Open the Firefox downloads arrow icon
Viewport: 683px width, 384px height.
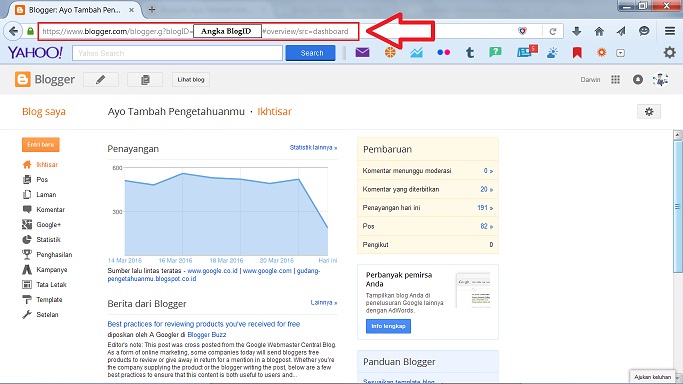coord(576,31)
